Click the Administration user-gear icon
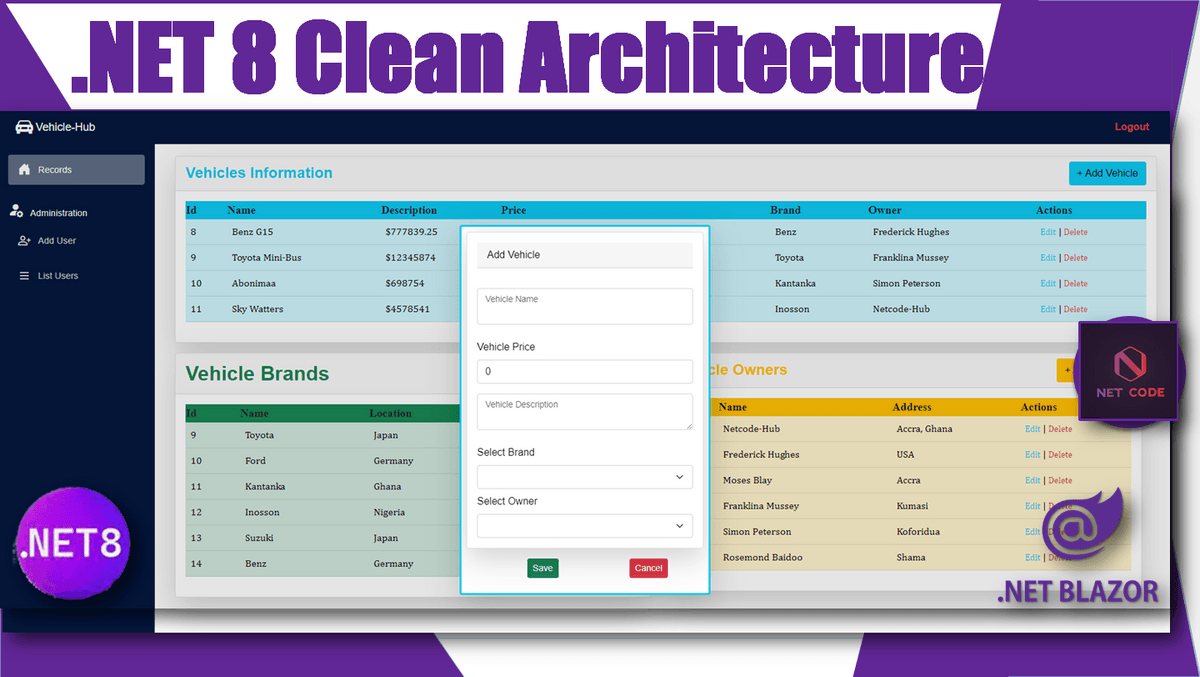 [16, 211]
